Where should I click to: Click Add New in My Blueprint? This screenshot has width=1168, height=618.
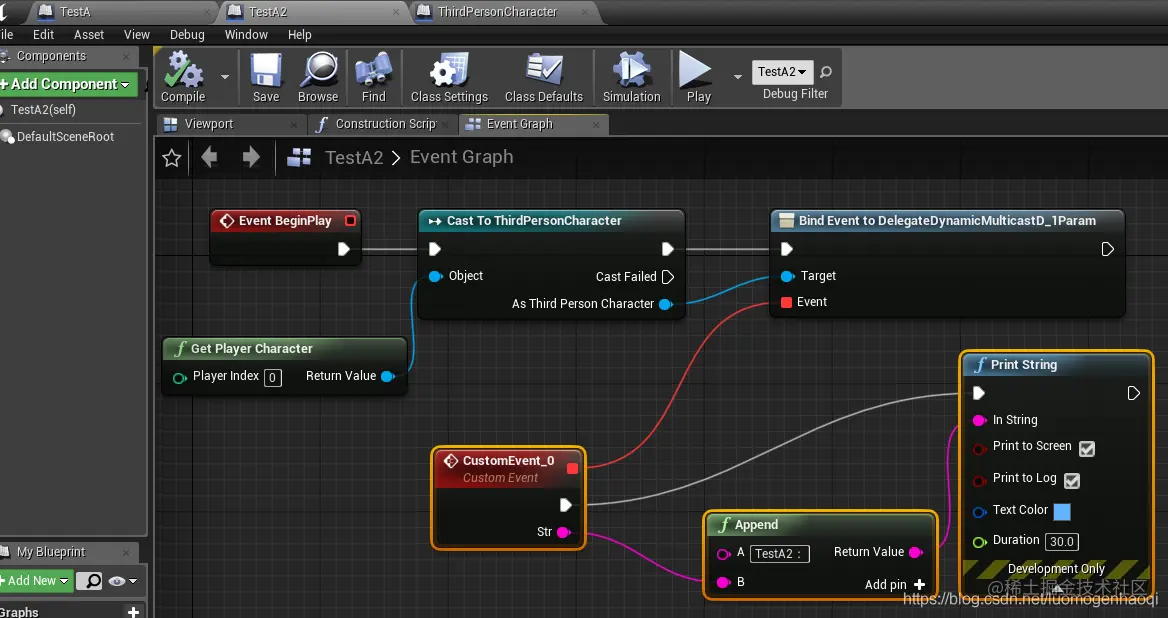pos(36,581)
